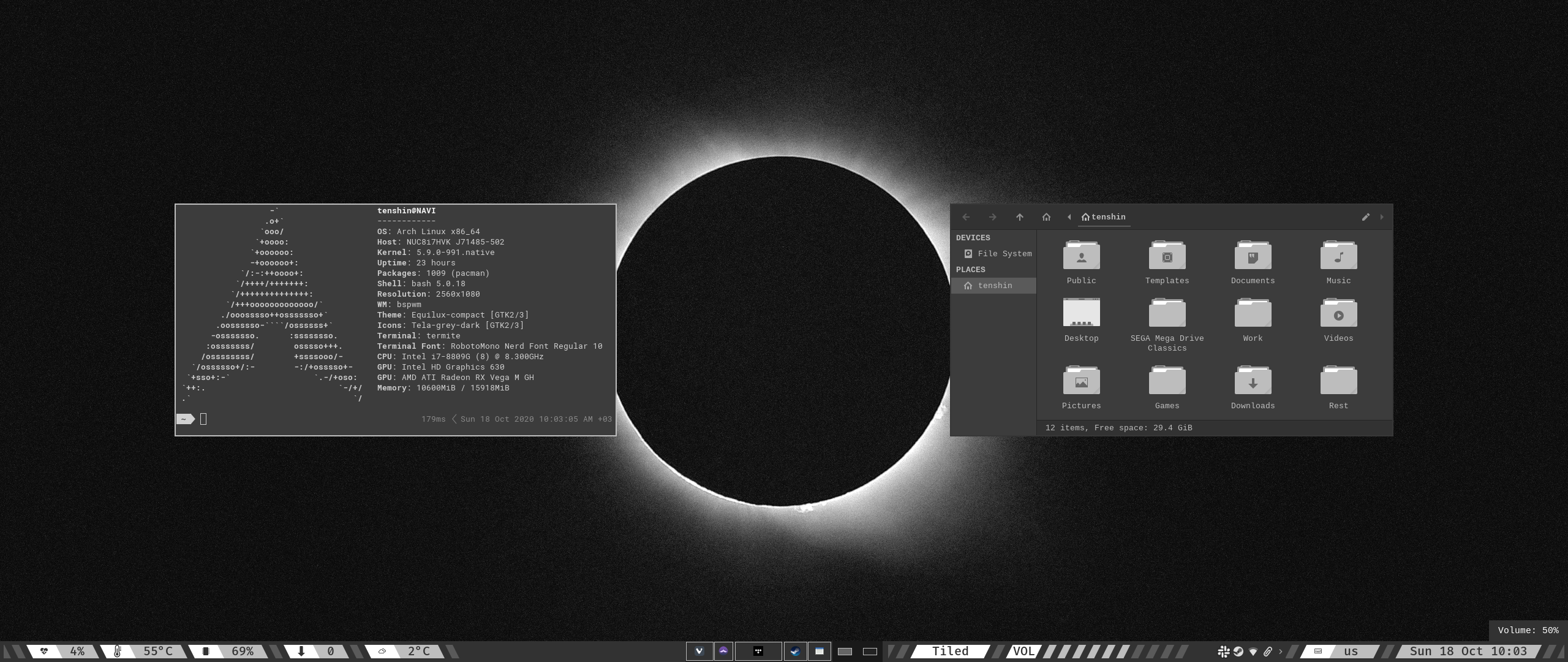Click the weather cloud icon in the bar
The height and width of the screenshot is (662, 1568).
(382, 652)
